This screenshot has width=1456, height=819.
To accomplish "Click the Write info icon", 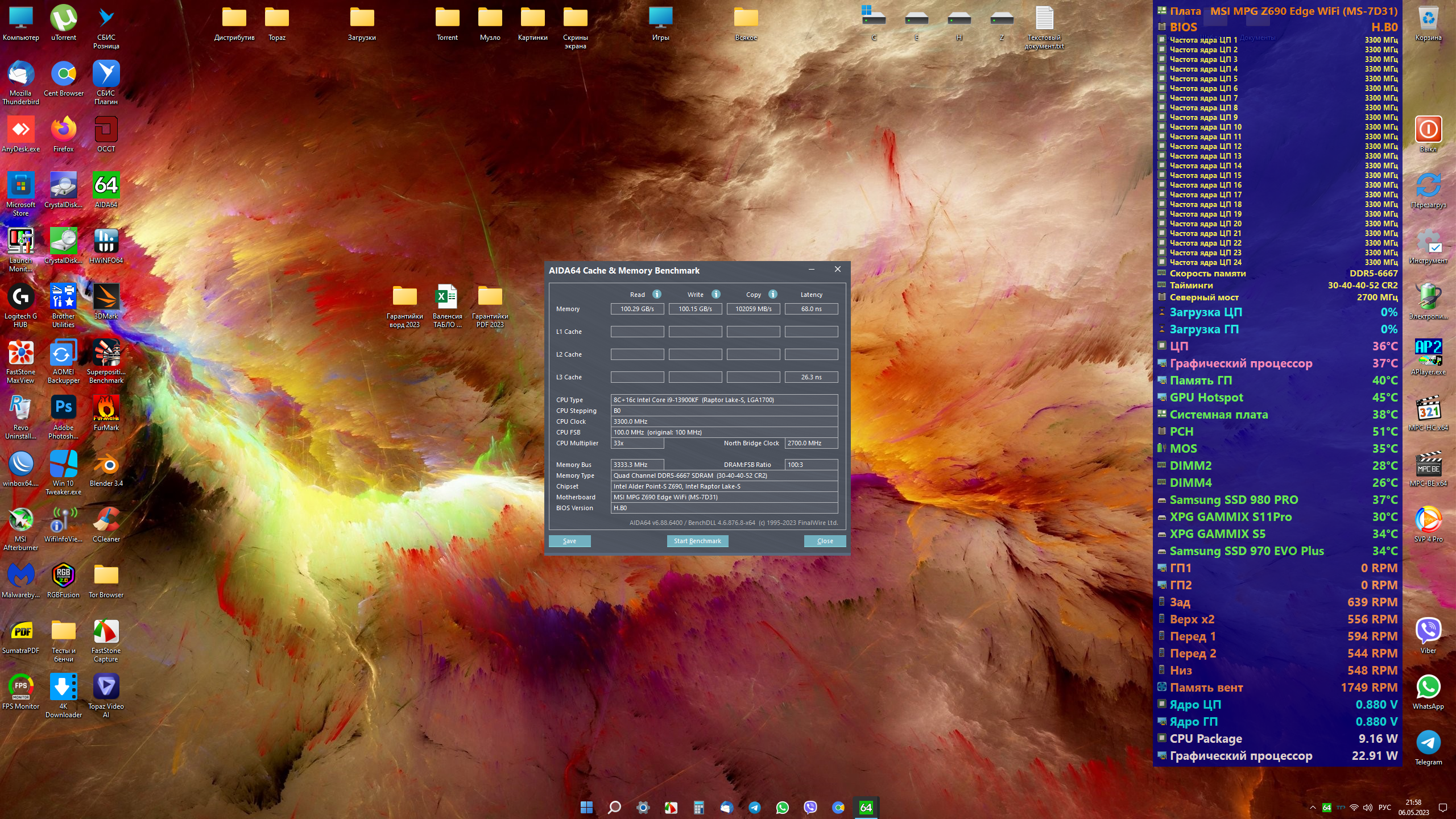I will [x=716, y=294].
